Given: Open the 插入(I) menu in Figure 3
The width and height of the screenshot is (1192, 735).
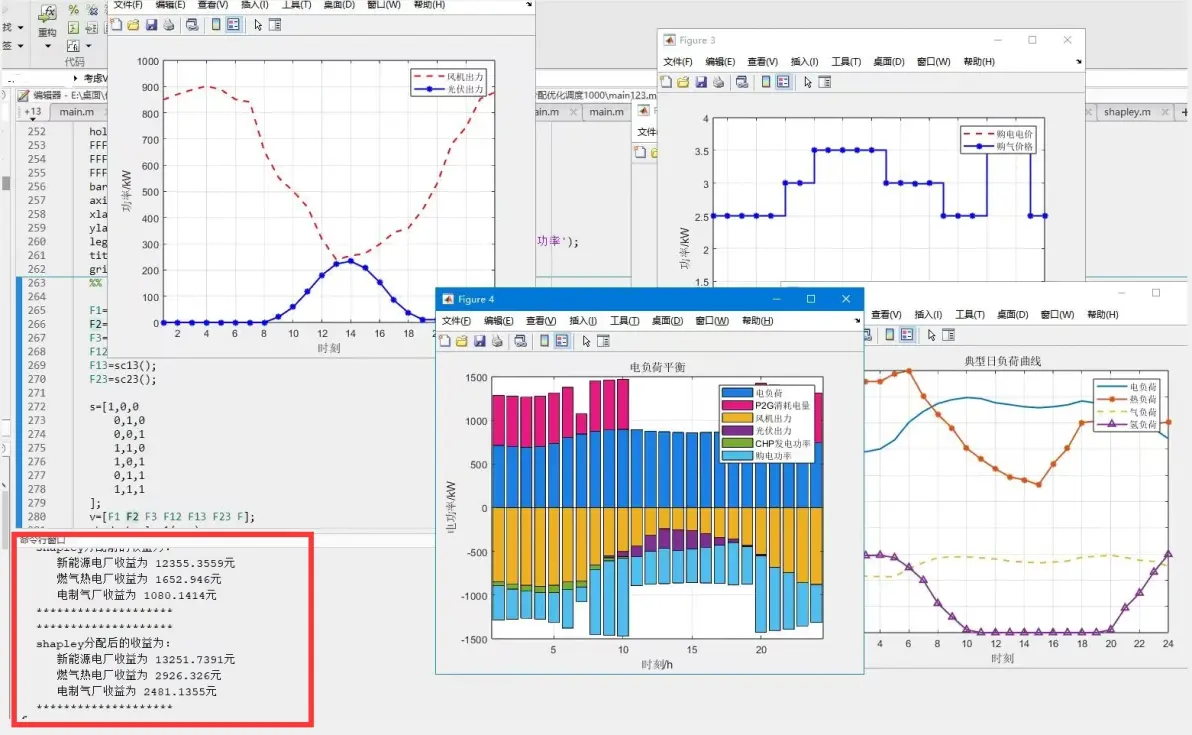Looking at the screenshot, I should 804,62.
